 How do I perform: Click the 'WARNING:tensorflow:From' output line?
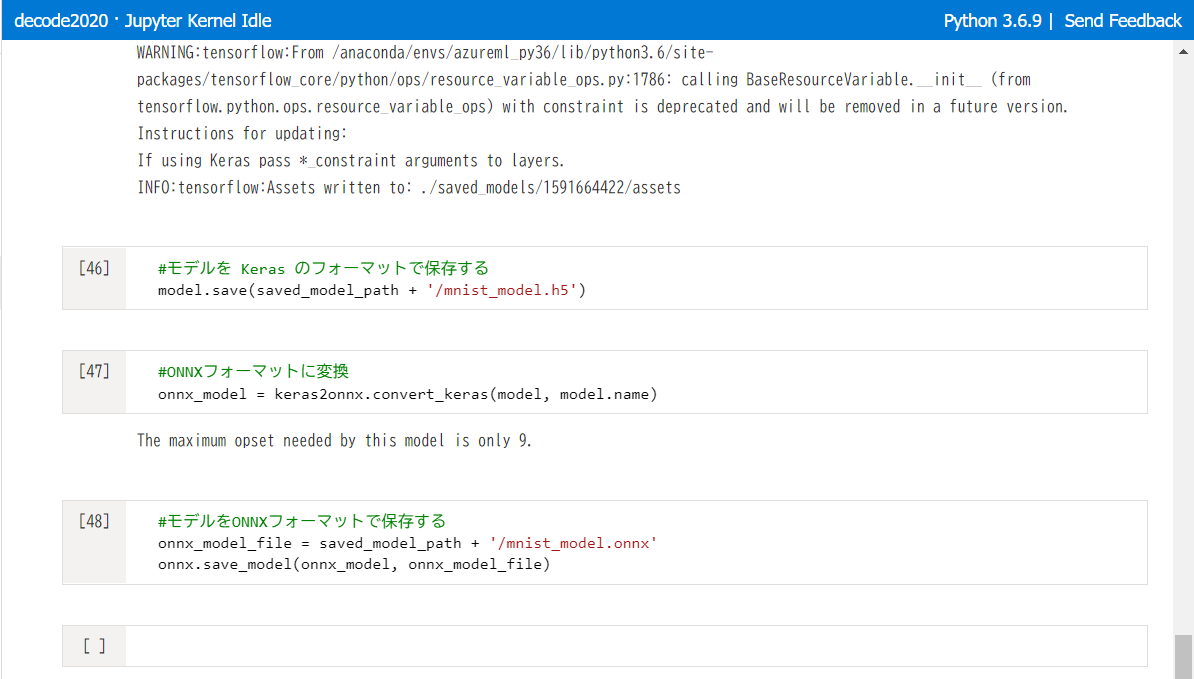(x=425, y=53)
